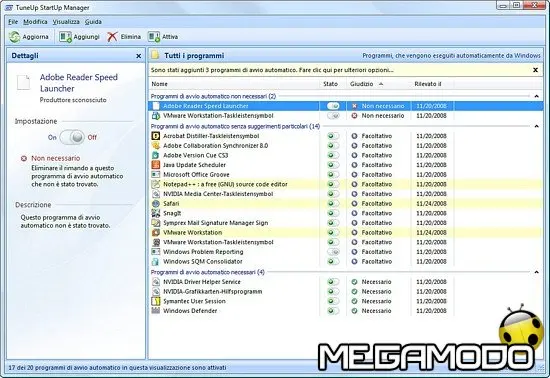Toggle Windows Defender startup switch
Viewport: 550px width, 378px height.
(x=333, y=311)
